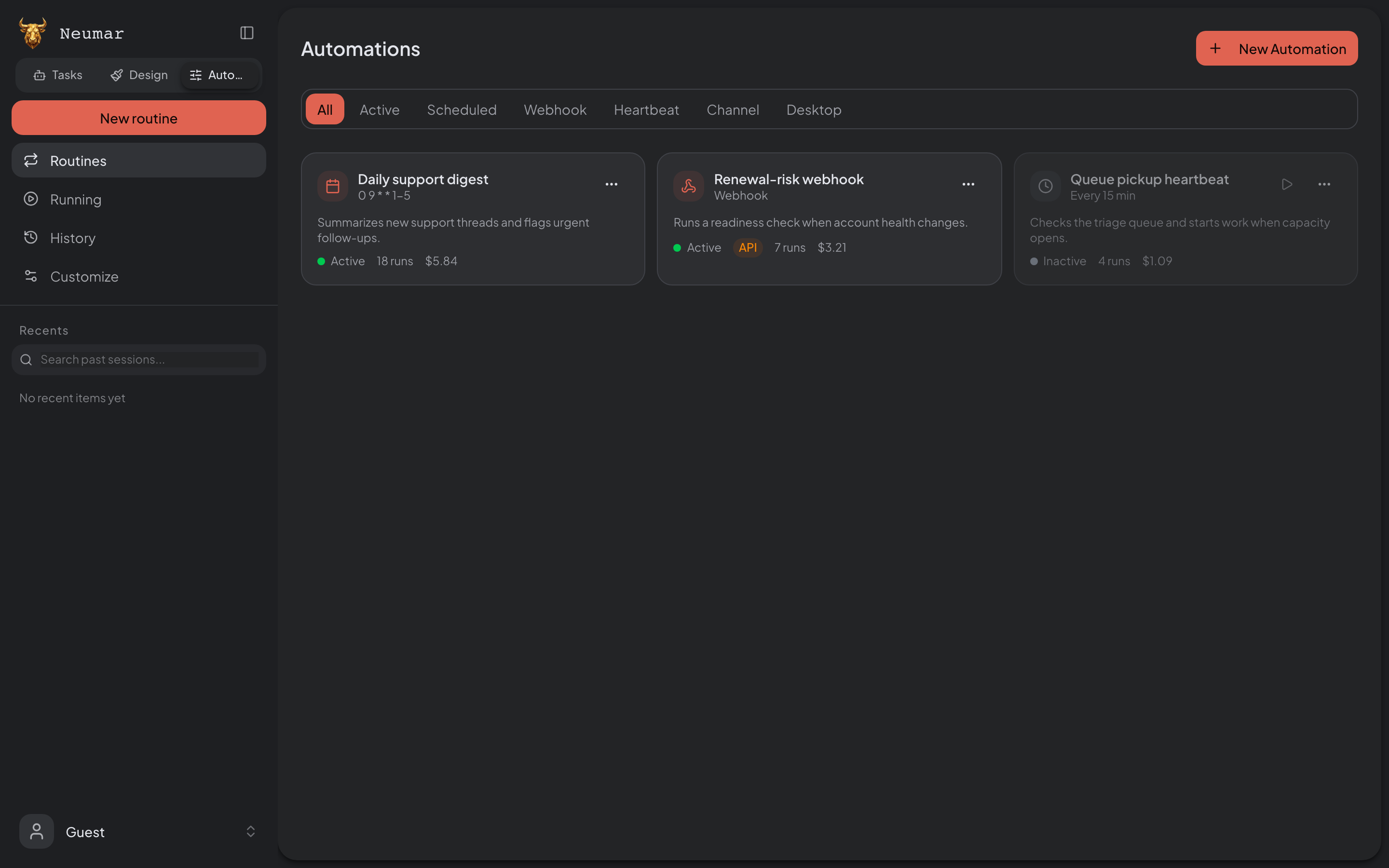This screenshot has width=1389, height=868.
Task: Select the All filter tab
Action: 325,109
